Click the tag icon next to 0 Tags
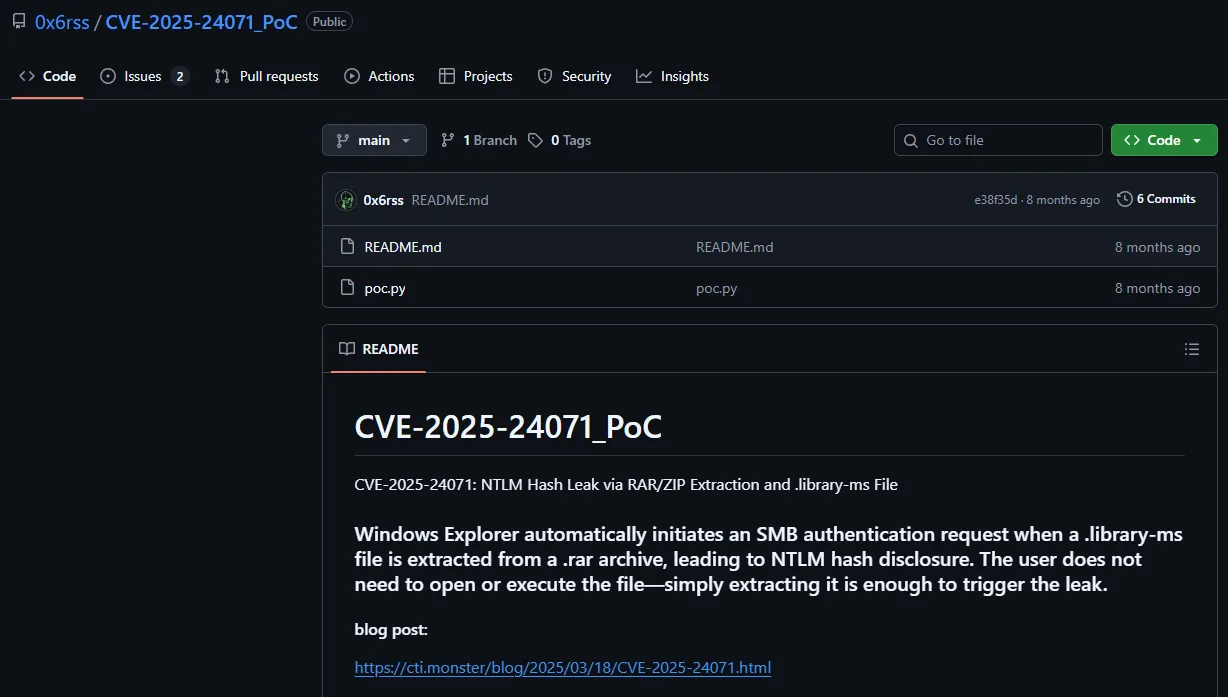This screenshot has height=697, width=1228. pyautogui.click(x=536, y=140)
